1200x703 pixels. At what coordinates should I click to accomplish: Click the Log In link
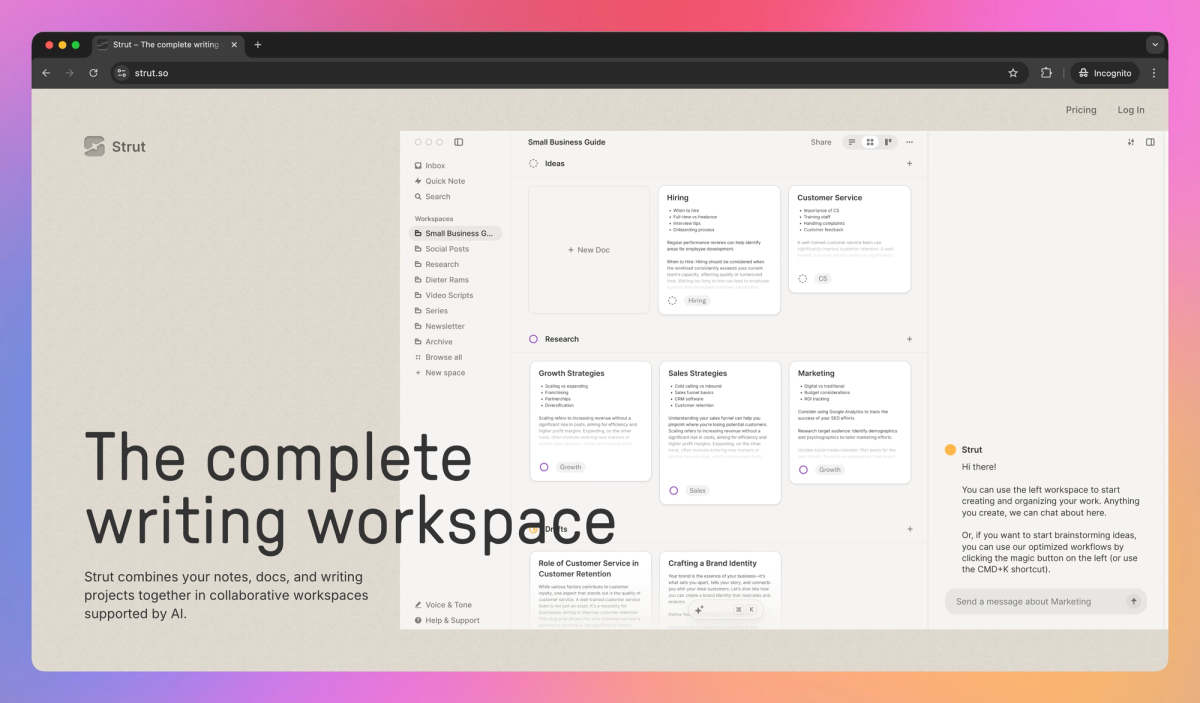[x=1131, y=110]
